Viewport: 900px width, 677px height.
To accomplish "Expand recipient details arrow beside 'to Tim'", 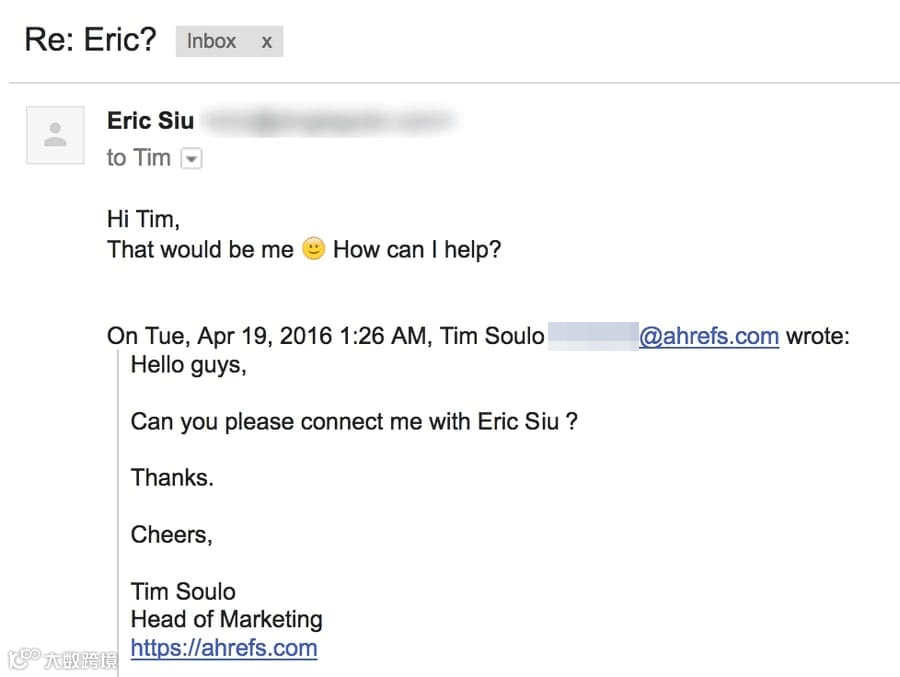I will click(x=191, y=159).
